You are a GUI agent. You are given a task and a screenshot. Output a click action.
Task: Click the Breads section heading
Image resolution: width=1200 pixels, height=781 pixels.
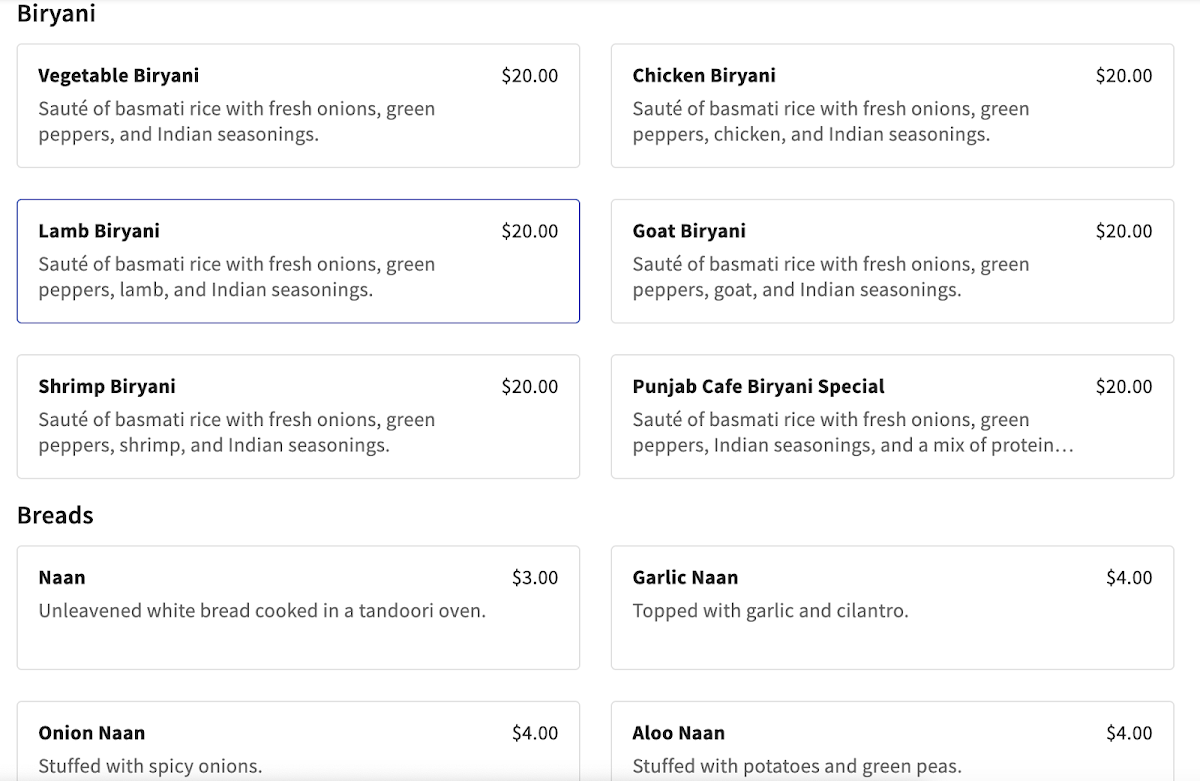(x=55, y=515)
